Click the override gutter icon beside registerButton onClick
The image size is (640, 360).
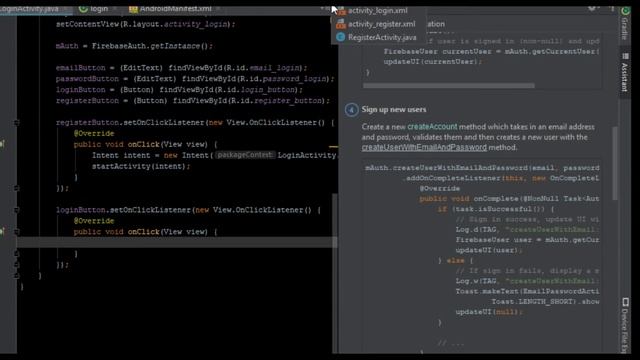click(x=2, y=144)
